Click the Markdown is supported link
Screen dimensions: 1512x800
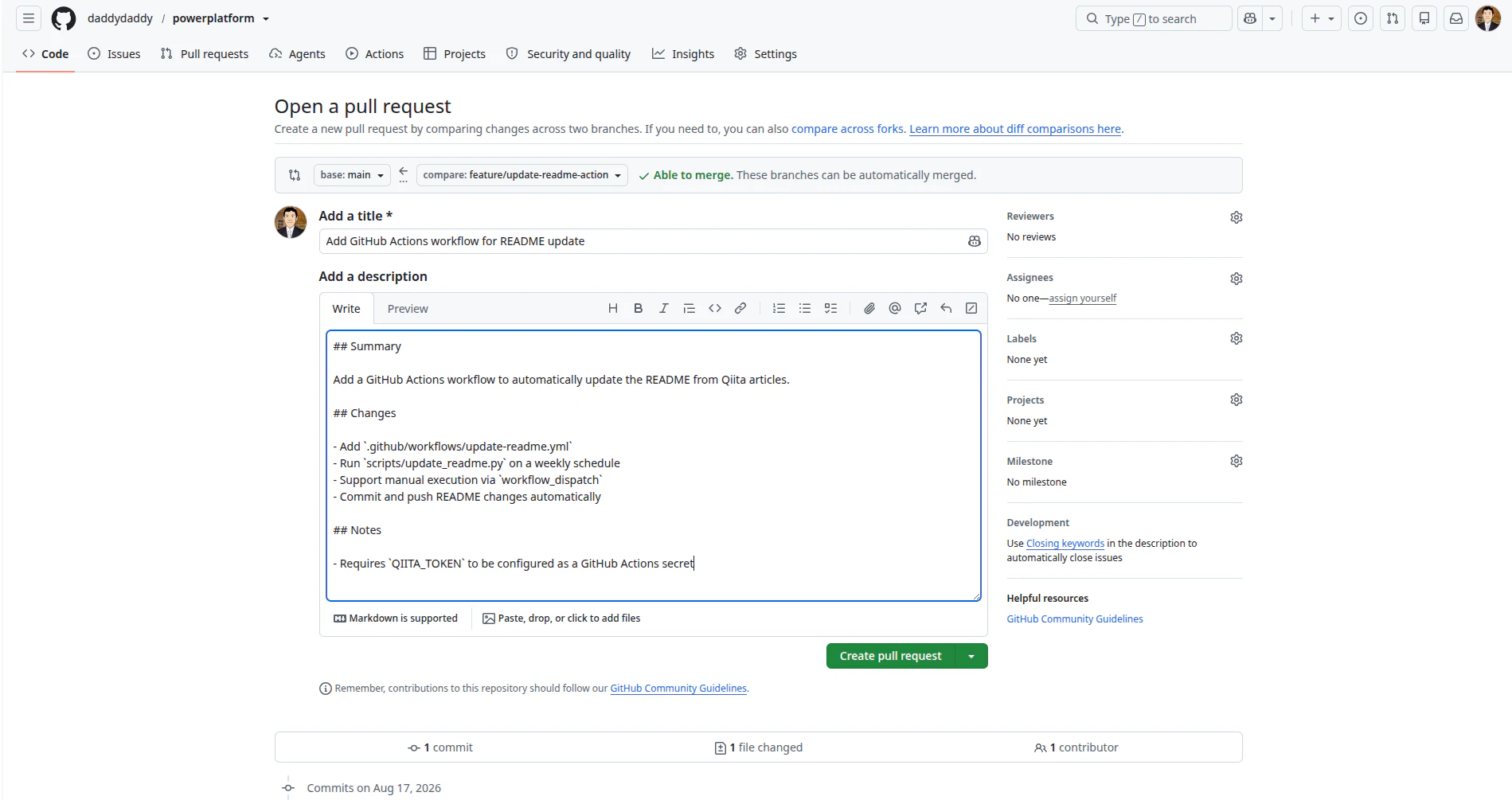click(396, 619)
